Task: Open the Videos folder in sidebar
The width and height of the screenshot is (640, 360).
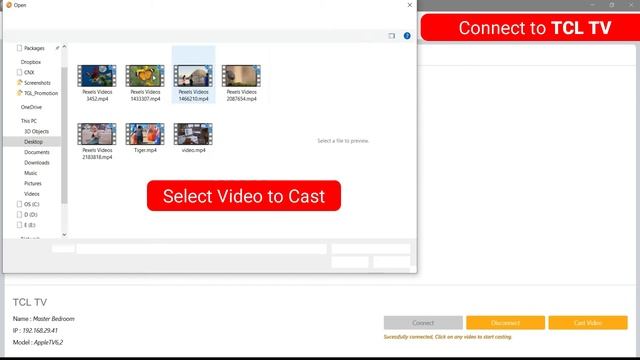Action: [32, 194]
